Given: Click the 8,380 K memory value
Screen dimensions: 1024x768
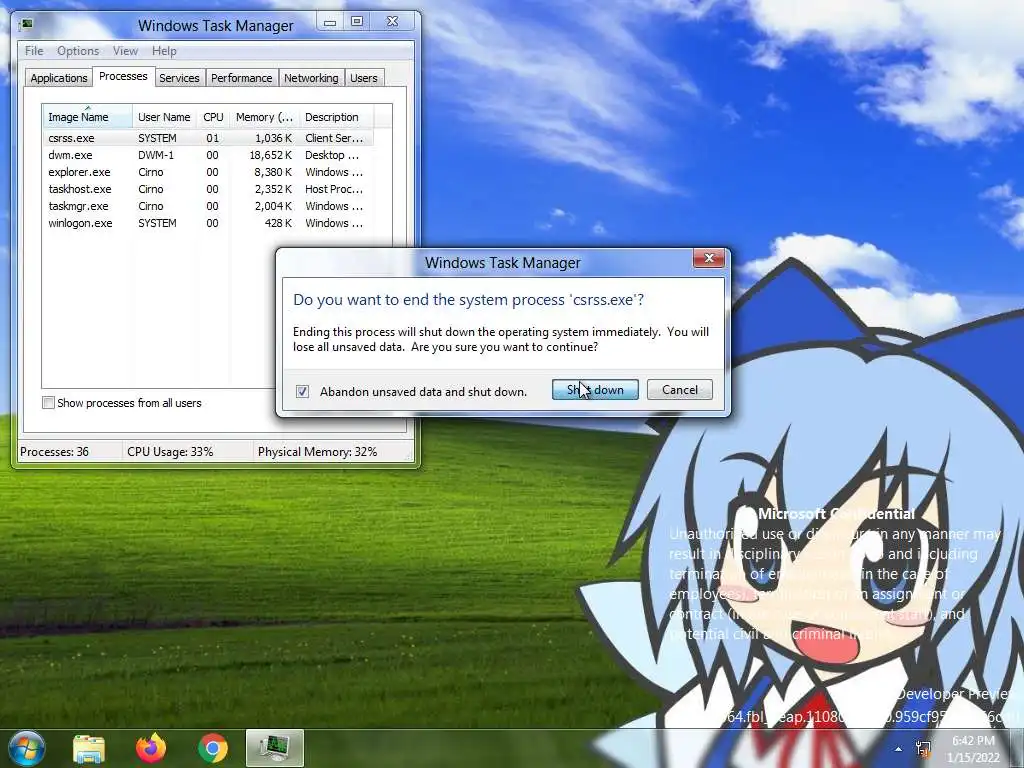Looking at the screenshot, I should click(x=273, y=172).
